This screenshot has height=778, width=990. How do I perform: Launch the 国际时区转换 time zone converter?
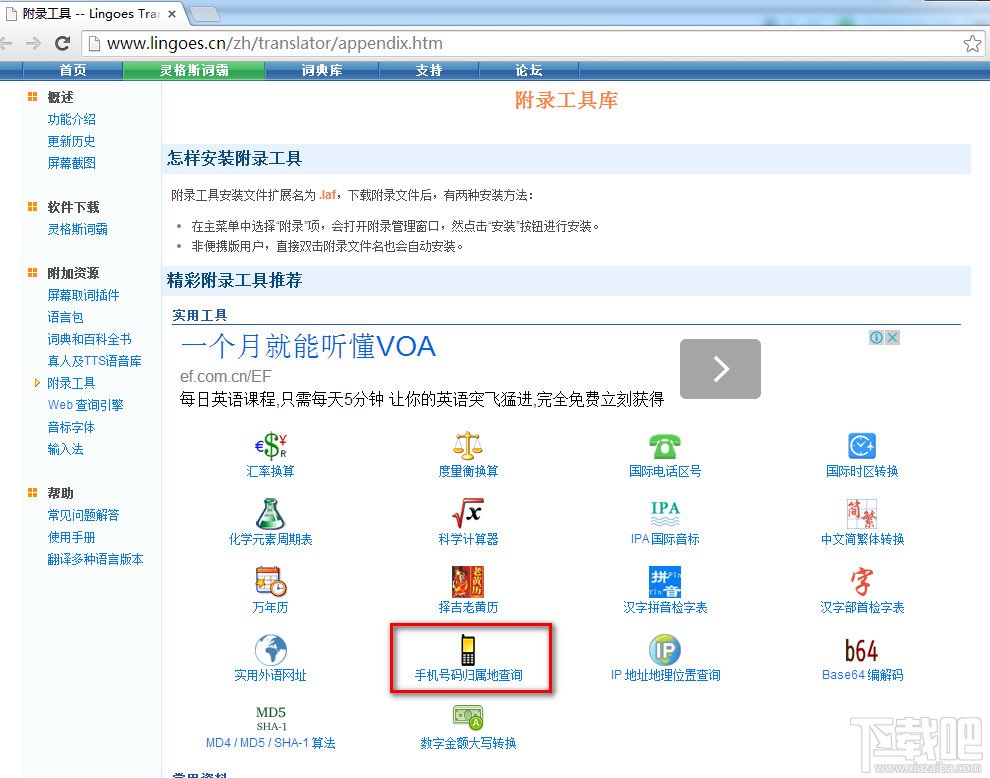pyautogui.click(x=861, y=455)
